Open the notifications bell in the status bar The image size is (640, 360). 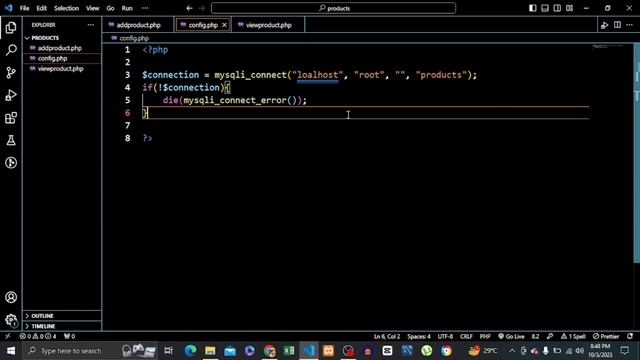pos(630,336)
